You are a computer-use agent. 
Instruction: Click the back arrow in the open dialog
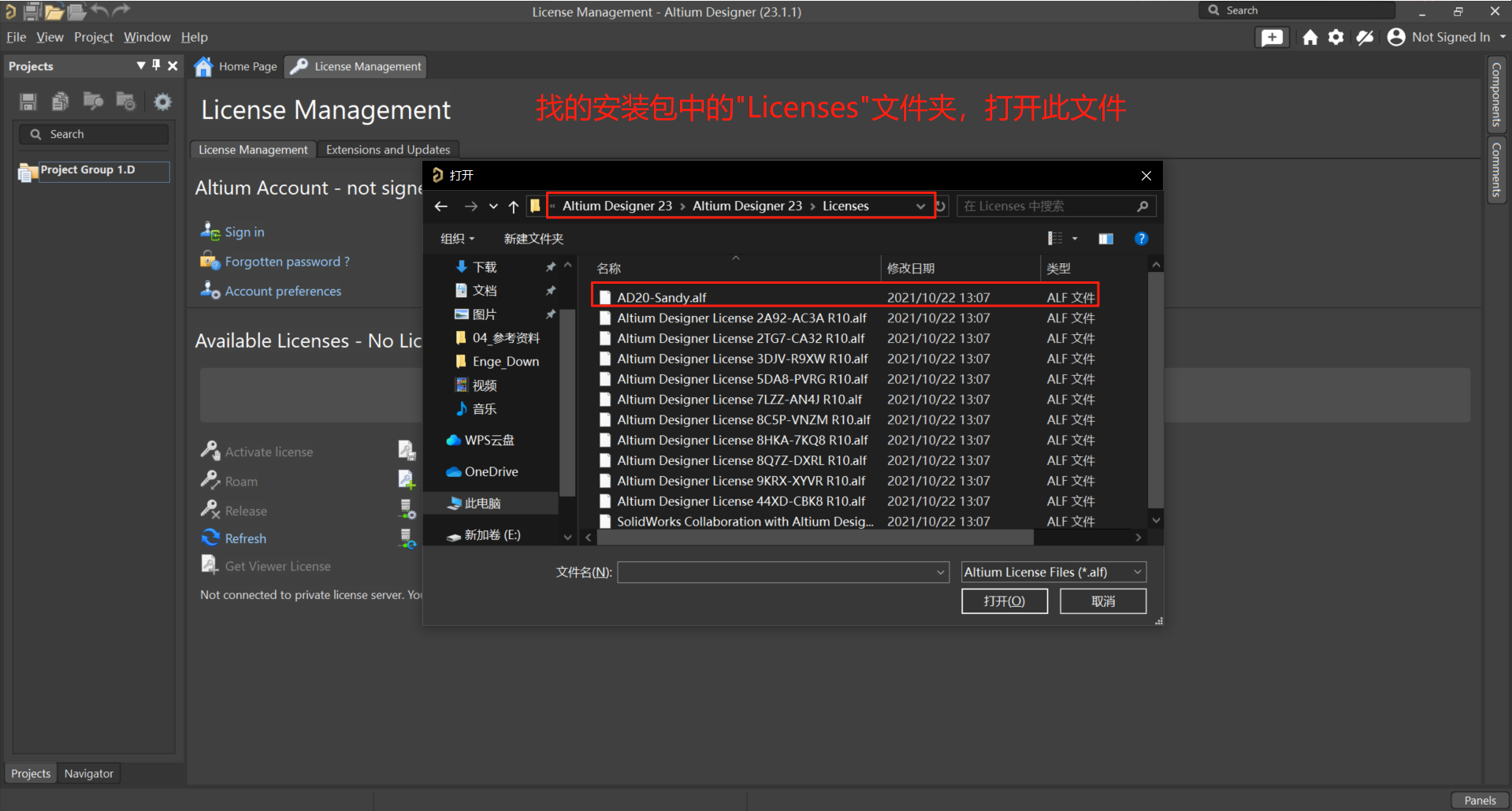441,206
